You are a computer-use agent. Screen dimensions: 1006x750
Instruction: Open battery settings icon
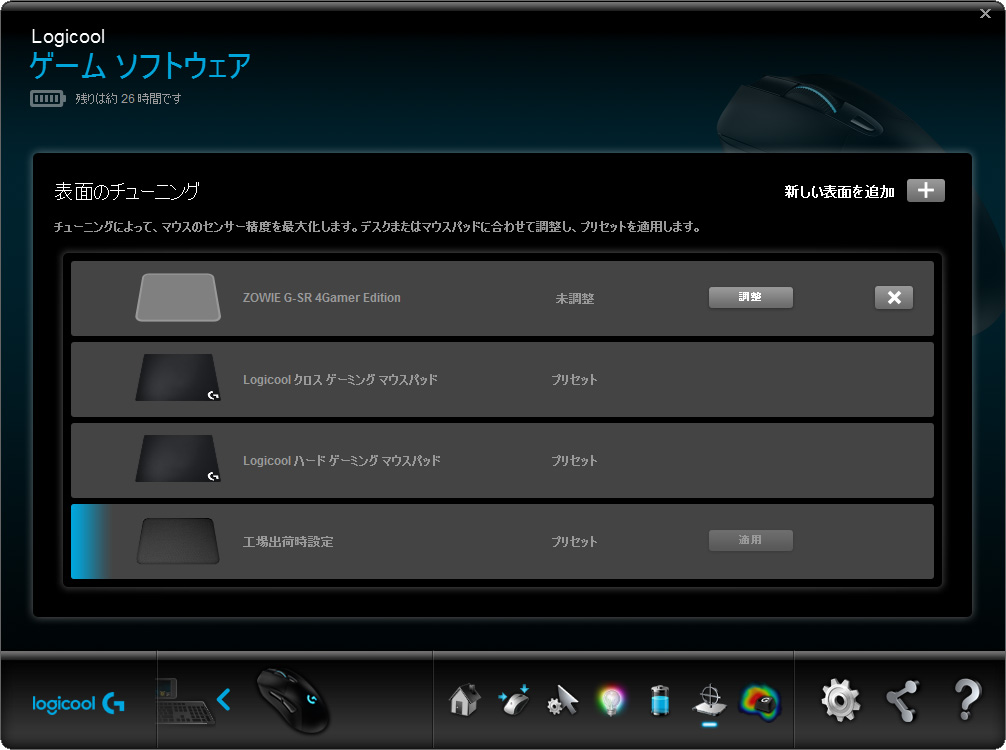tap(660, 701)
